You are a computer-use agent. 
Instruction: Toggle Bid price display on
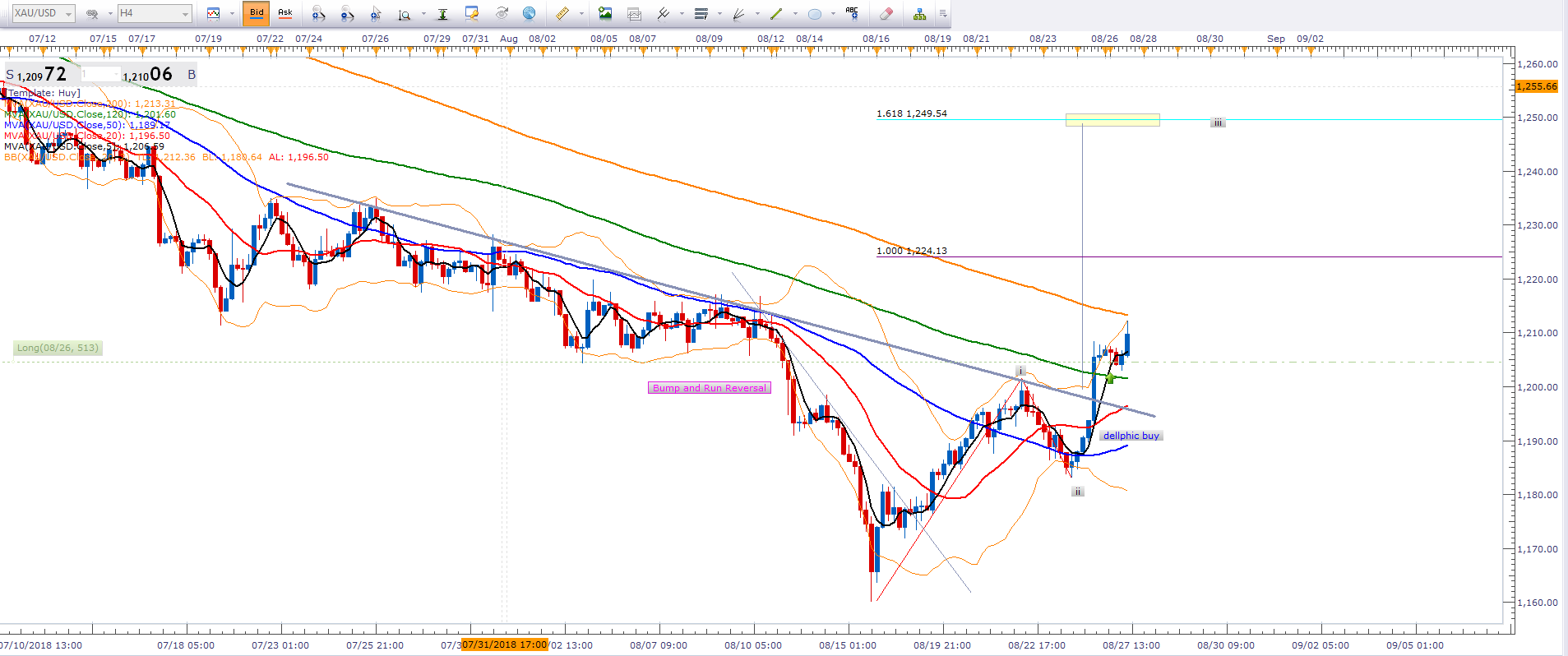click(257, 13)
